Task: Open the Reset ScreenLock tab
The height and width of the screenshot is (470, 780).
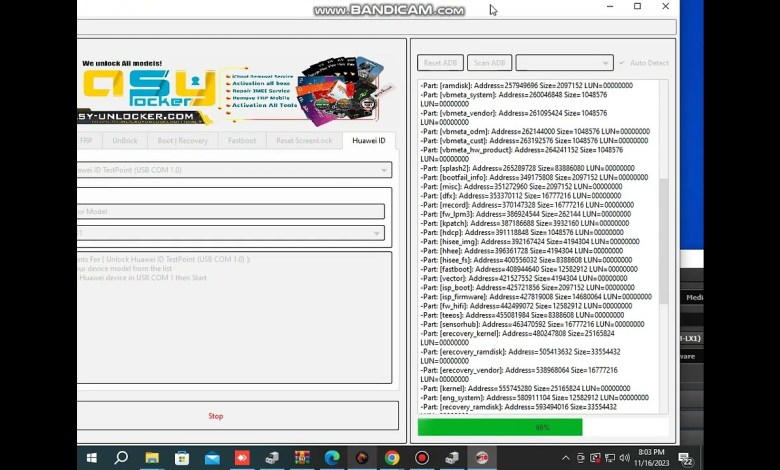Action: 304,141
